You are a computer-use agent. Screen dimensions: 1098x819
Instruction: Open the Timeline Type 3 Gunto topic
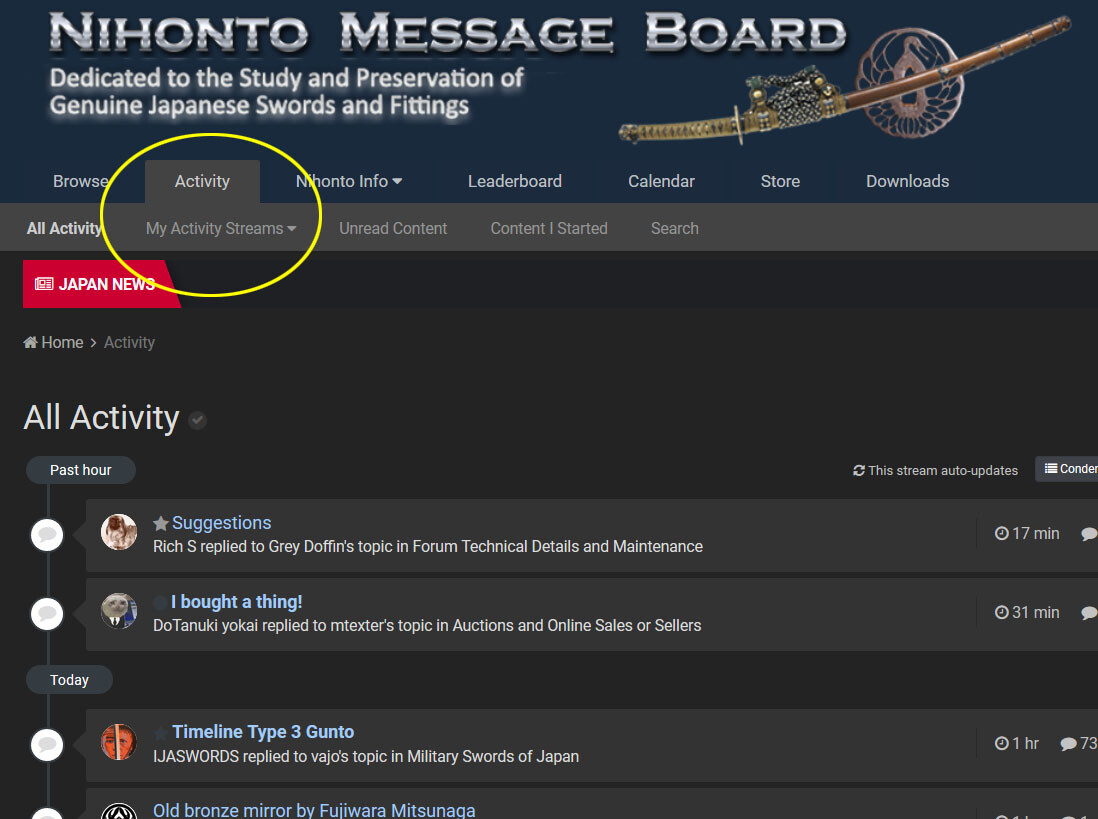(x=263, y=732)
